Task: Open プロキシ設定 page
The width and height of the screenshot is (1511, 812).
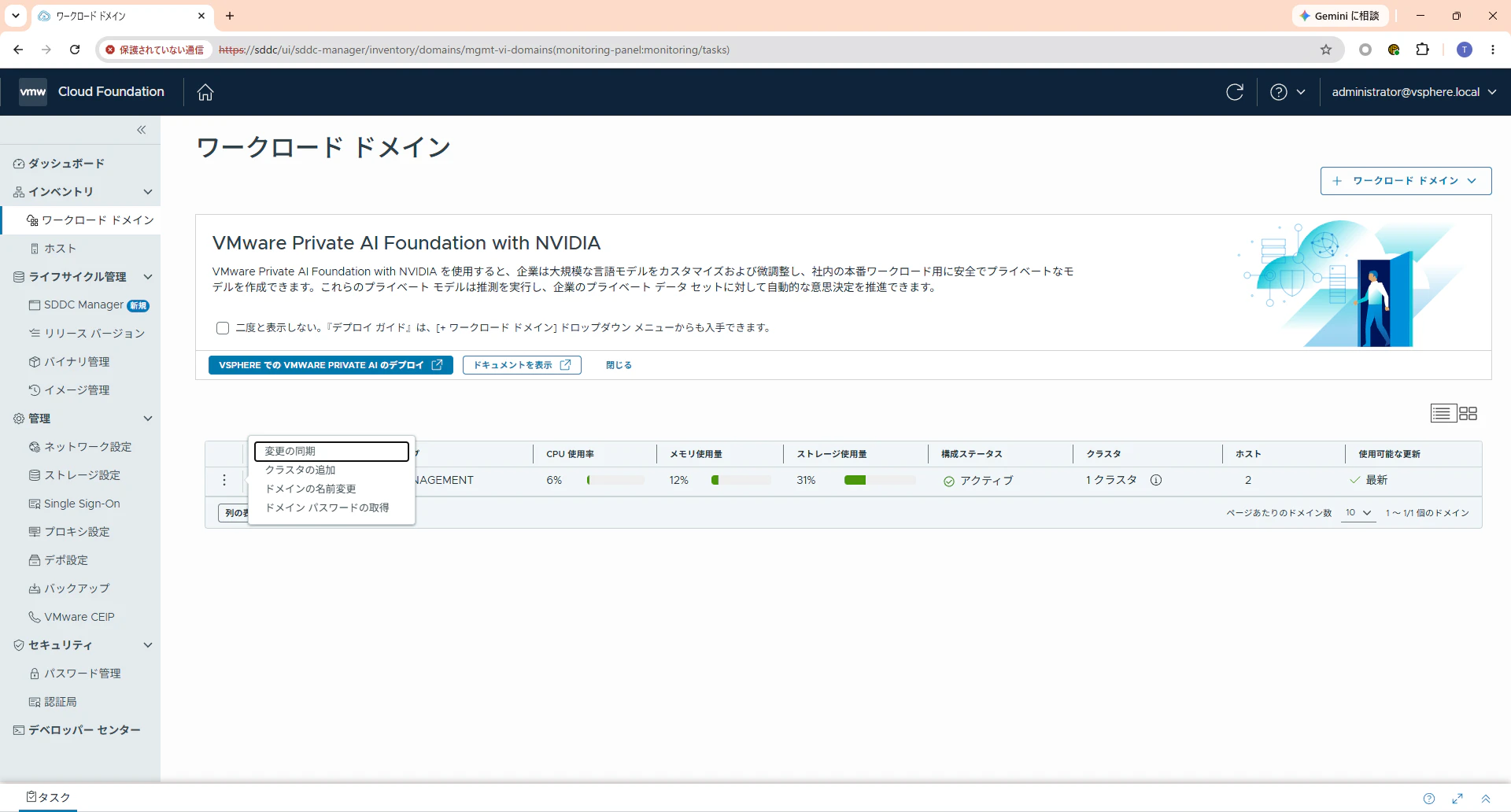Action: [69, 532]
